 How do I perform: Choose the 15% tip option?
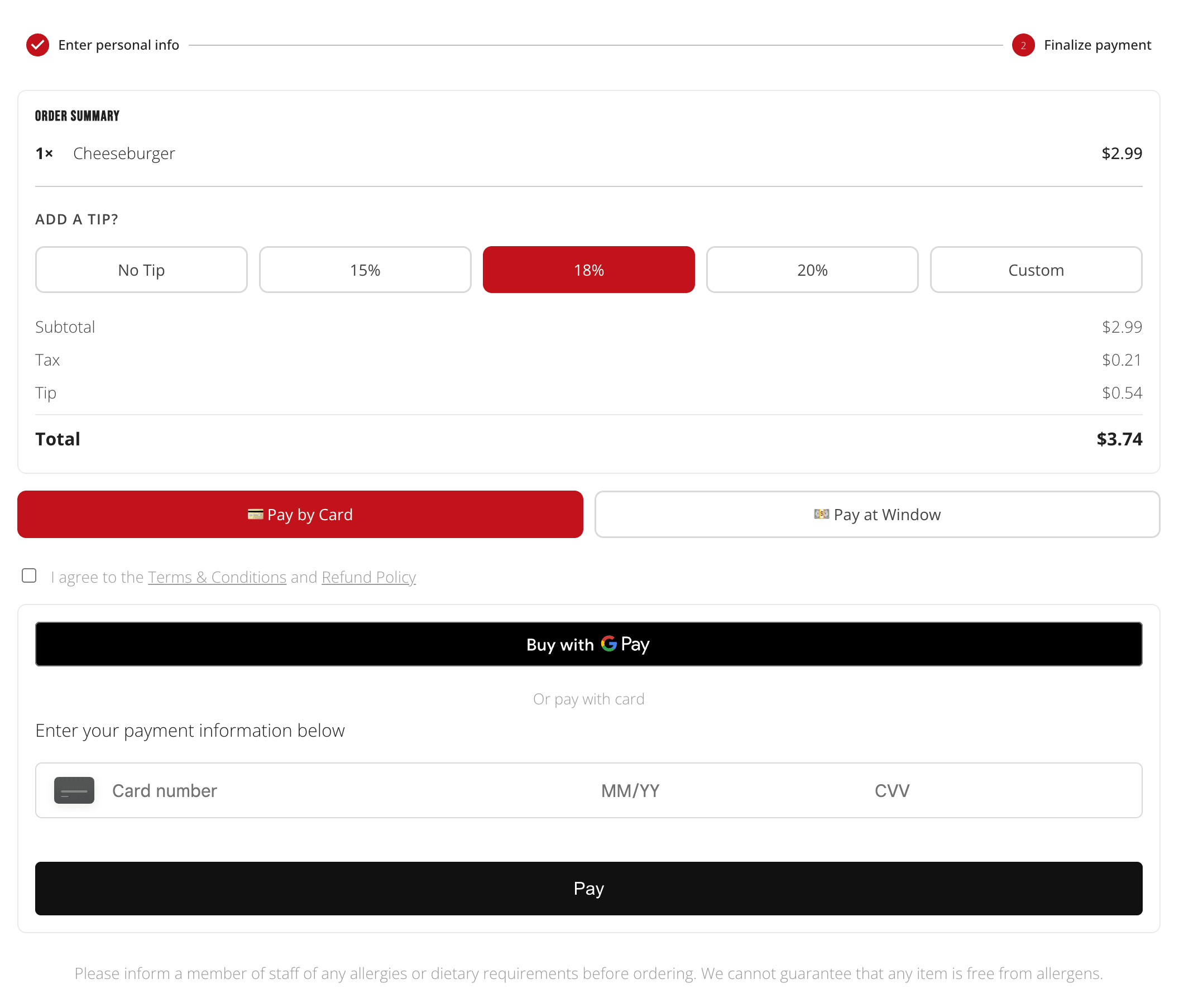click(x=365, y=270)
